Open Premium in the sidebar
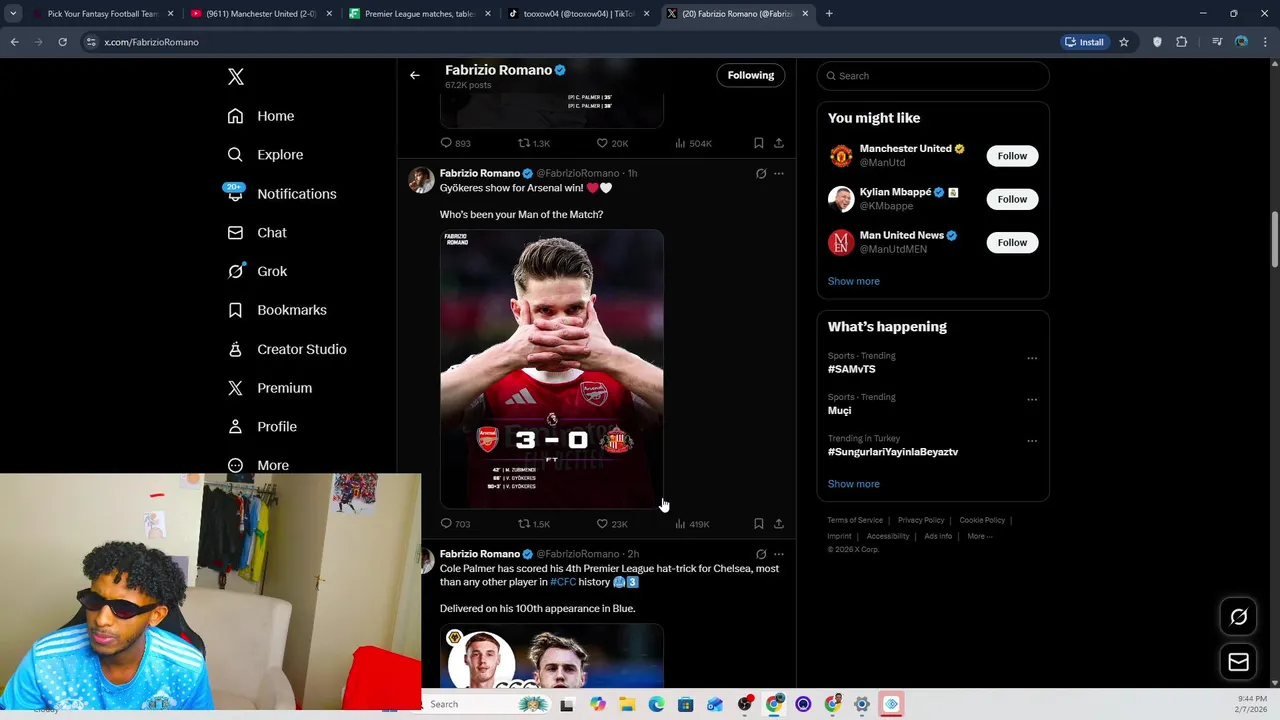The height and width of the screenshot is (720, 1280). (269, 388)
